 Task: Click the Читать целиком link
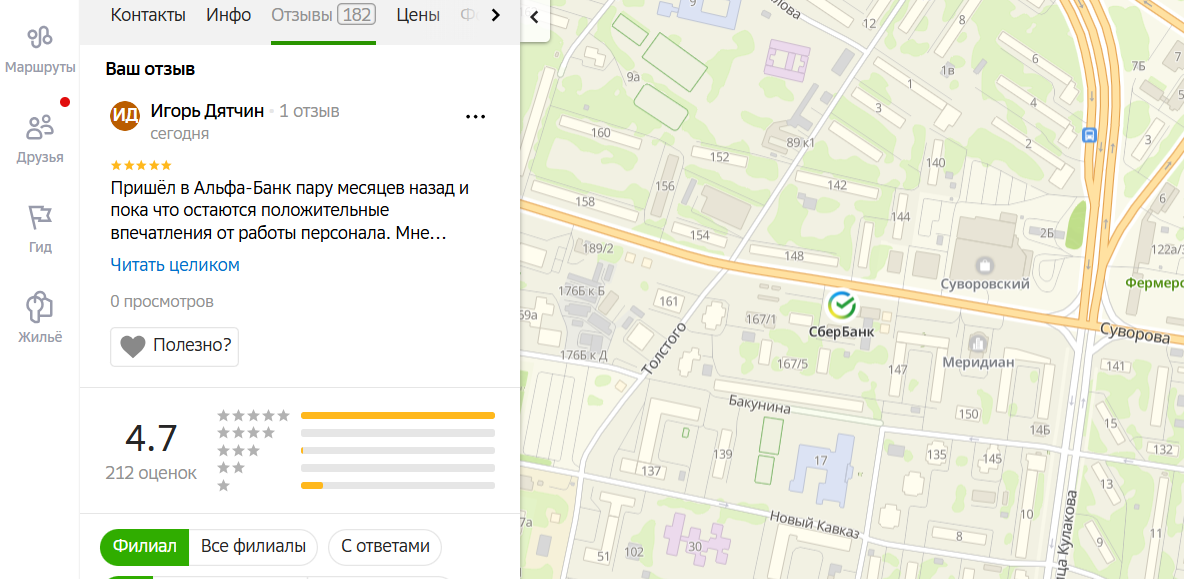[x=174, y=265]
